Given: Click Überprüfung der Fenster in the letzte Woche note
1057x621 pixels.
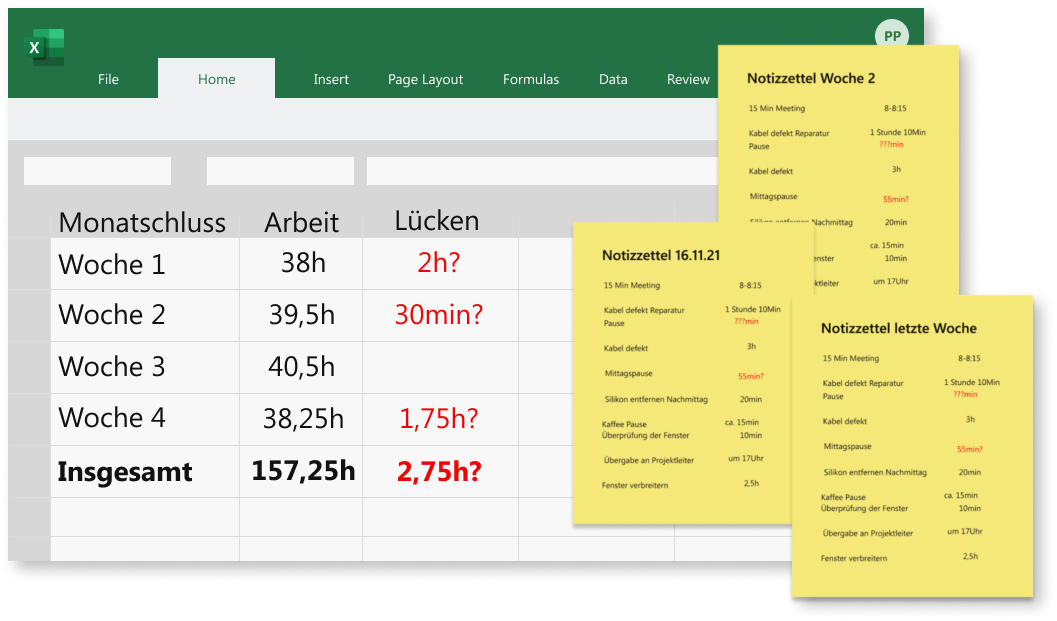Looking at the screenshot, I should [x=864, y=508].
